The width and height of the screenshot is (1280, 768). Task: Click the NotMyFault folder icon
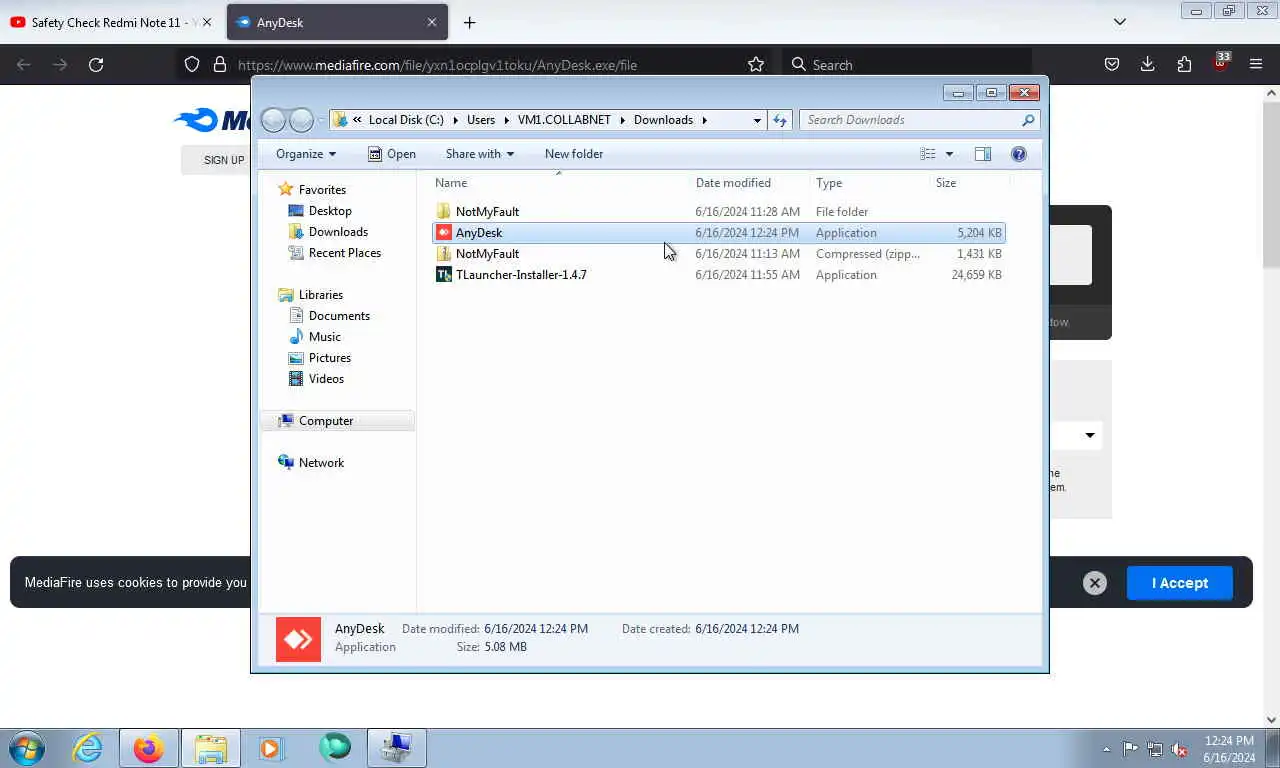tap(444, 212)
